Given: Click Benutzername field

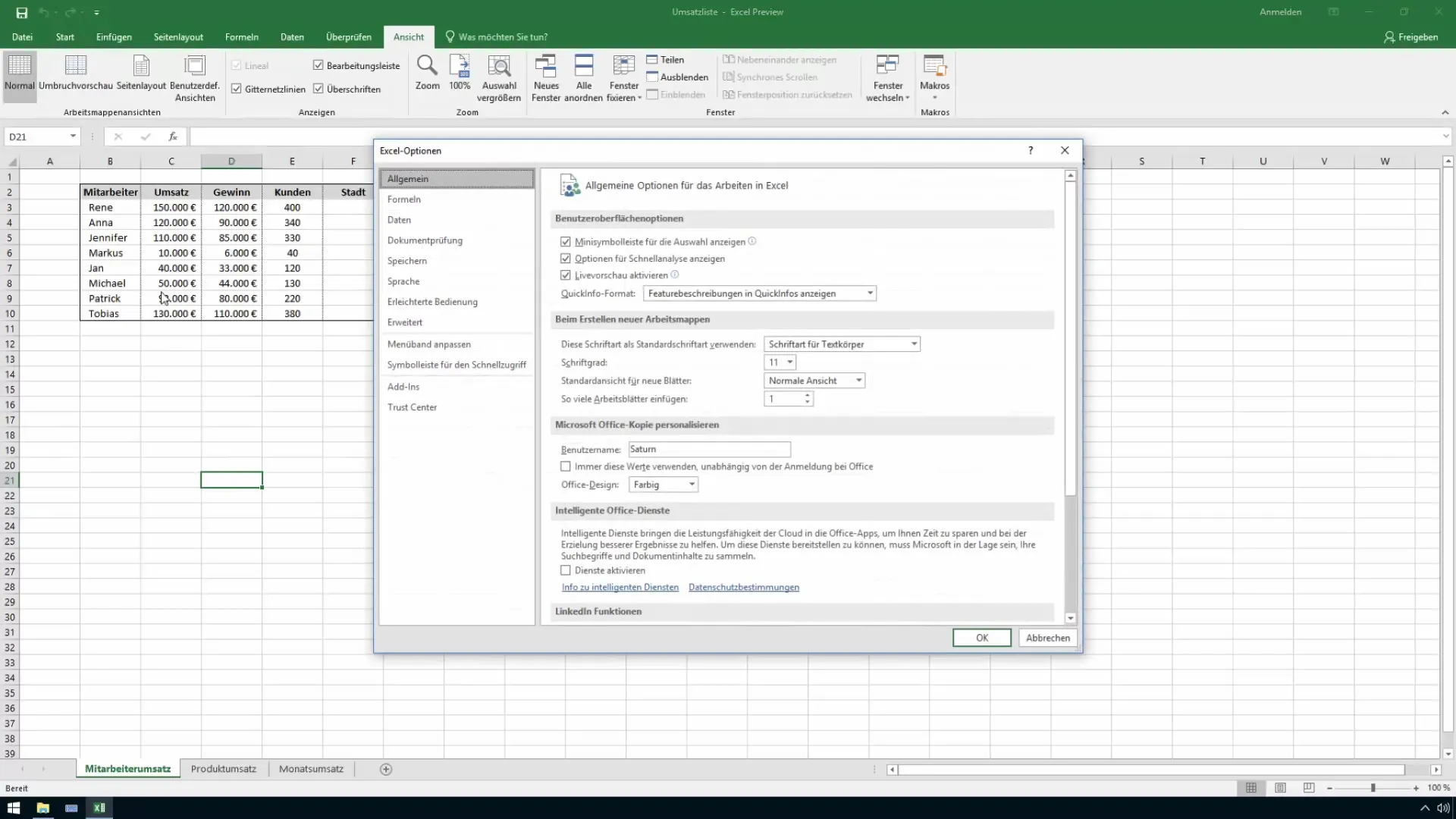Looking at the screenshot, I should 709,450.
